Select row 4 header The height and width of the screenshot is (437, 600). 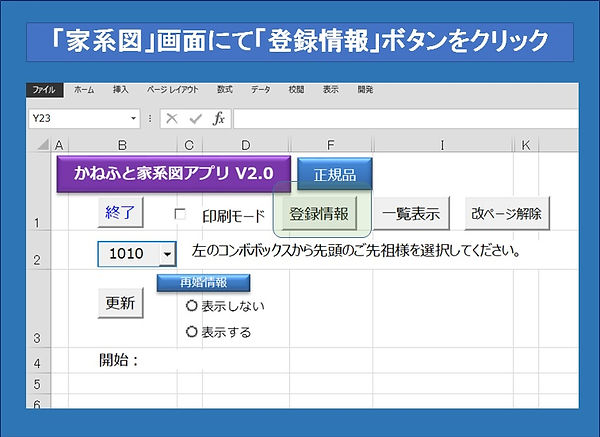pyautogui.click(x=38, y=360)
